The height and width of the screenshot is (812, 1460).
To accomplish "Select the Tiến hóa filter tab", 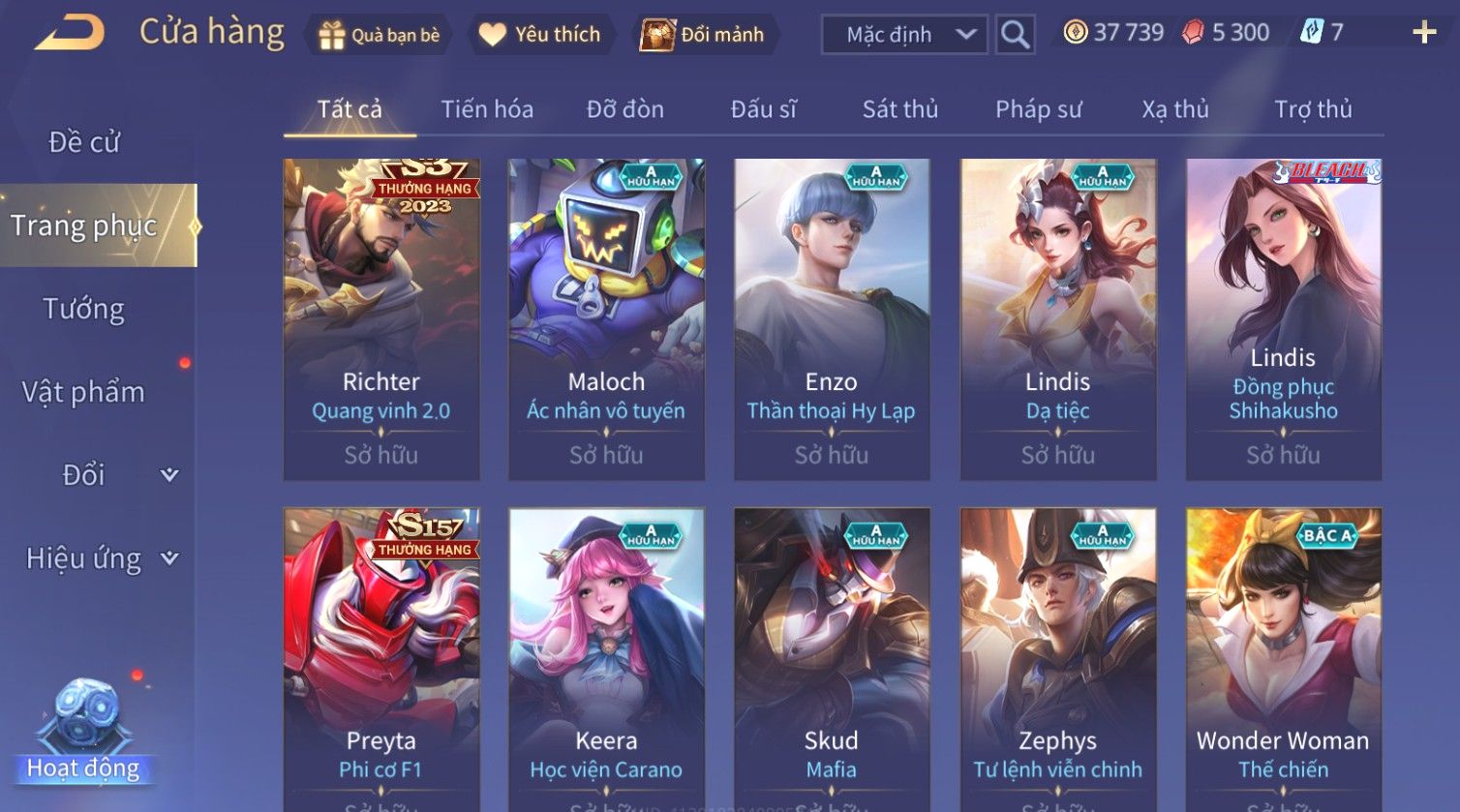I will tap(487, 109).
